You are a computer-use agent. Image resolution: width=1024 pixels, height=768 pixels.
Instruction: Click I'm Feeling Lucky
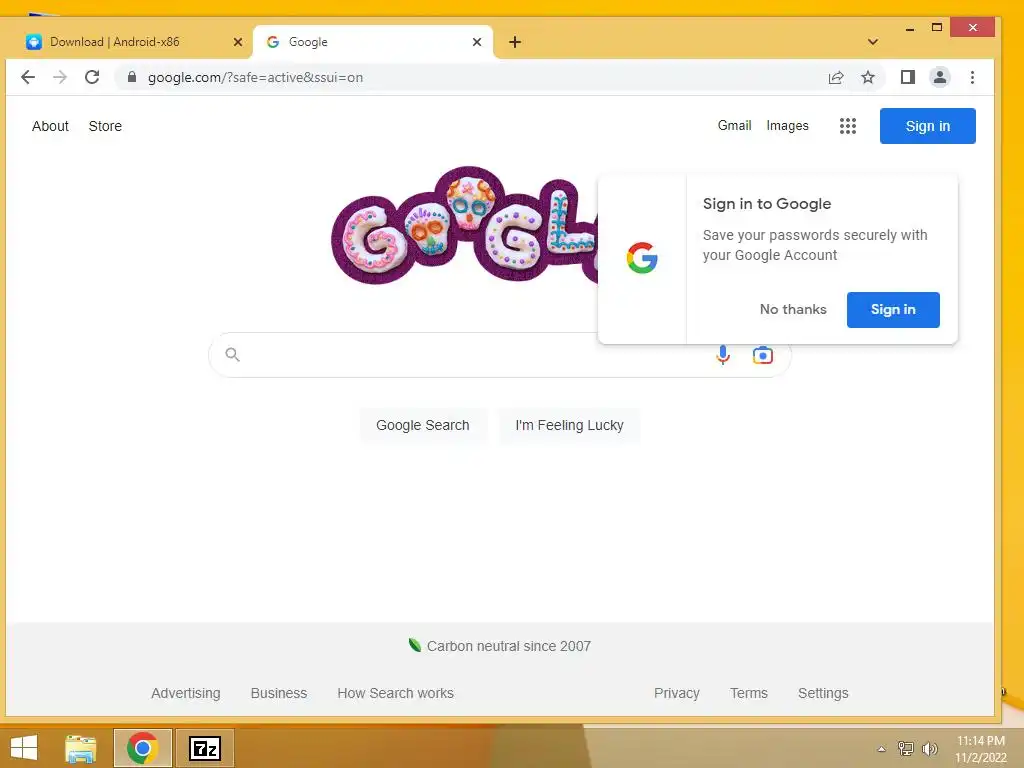pyautogui.click(x=569, y=425)
